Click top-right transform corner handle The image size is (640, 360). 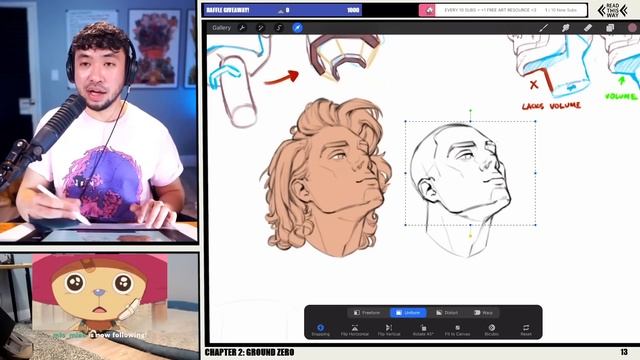[x=536, y=121]
